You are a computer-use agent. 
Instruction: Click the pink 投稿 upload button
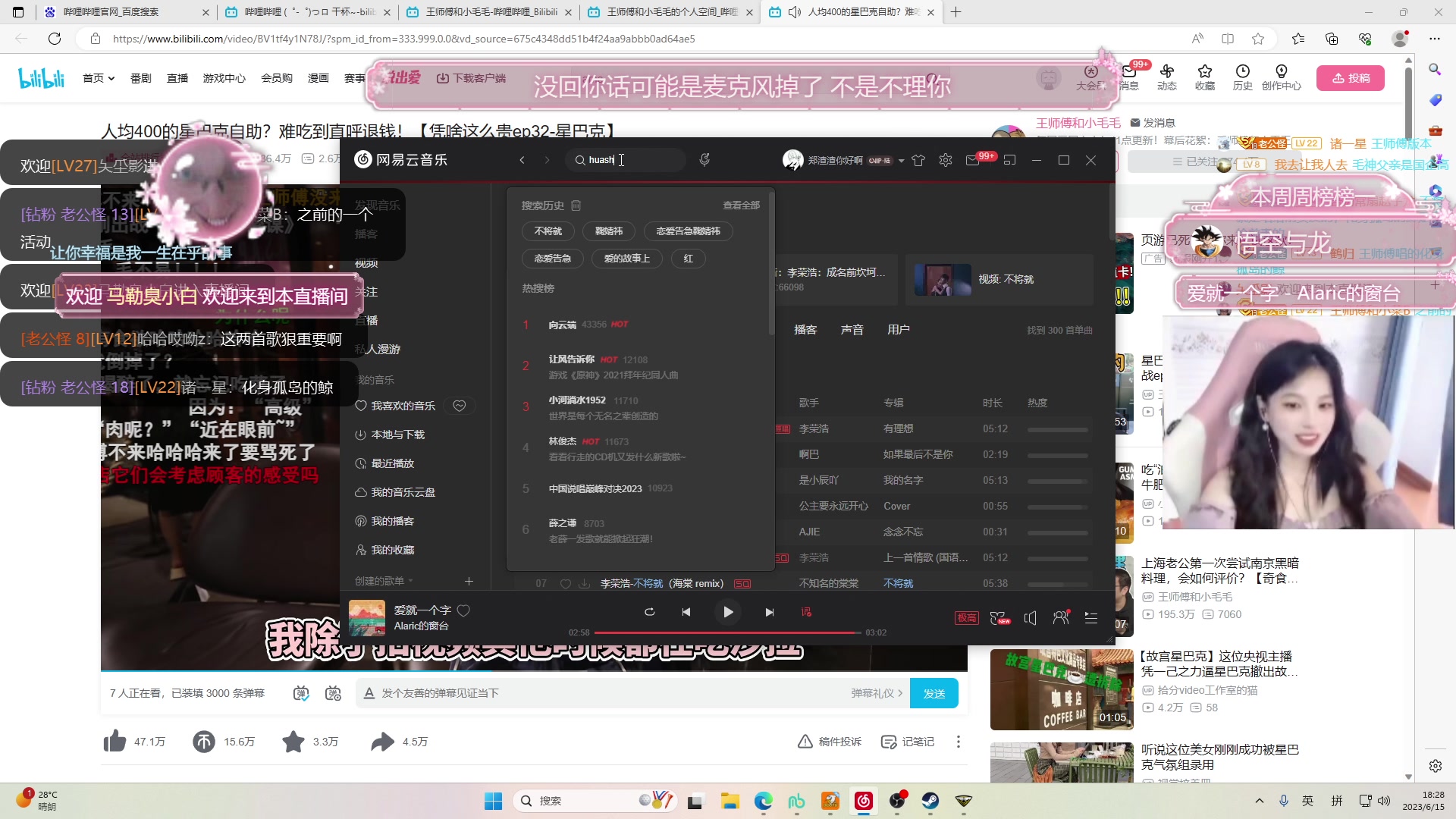tap(1351, 78)
